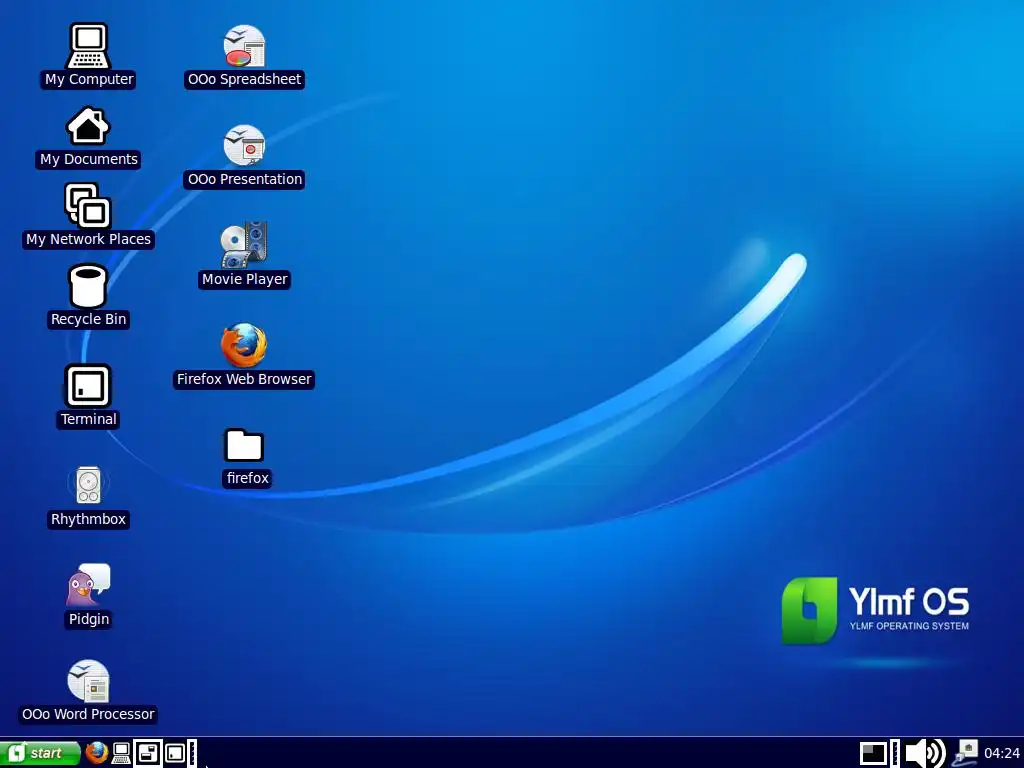Select the 'My Computer' icon label
Image resolution: width=1024 pixels, height=768 pixels.
point(89,79)
